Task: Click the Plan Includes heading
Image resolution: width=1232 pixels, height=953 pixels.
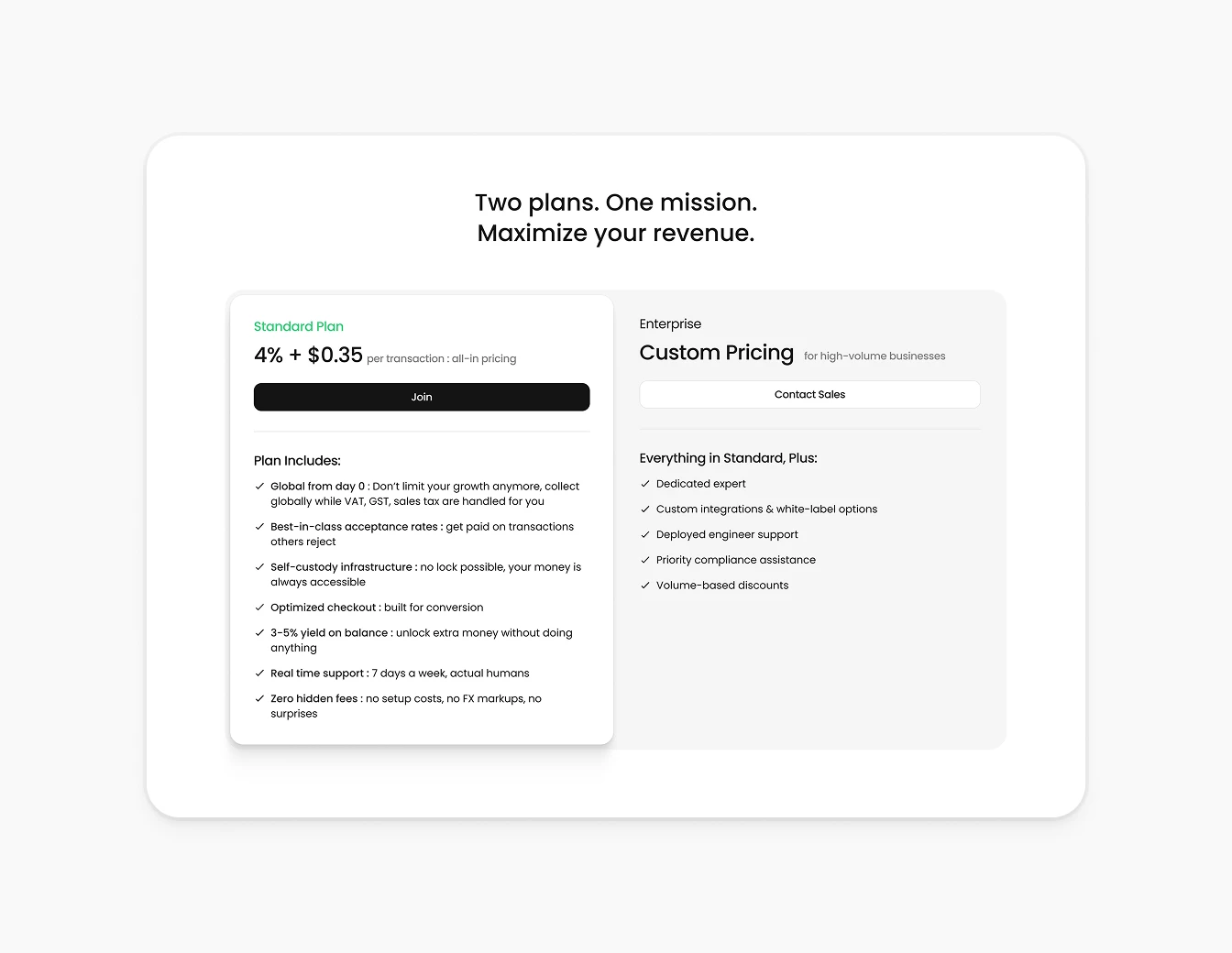Action: pos(297,460)
